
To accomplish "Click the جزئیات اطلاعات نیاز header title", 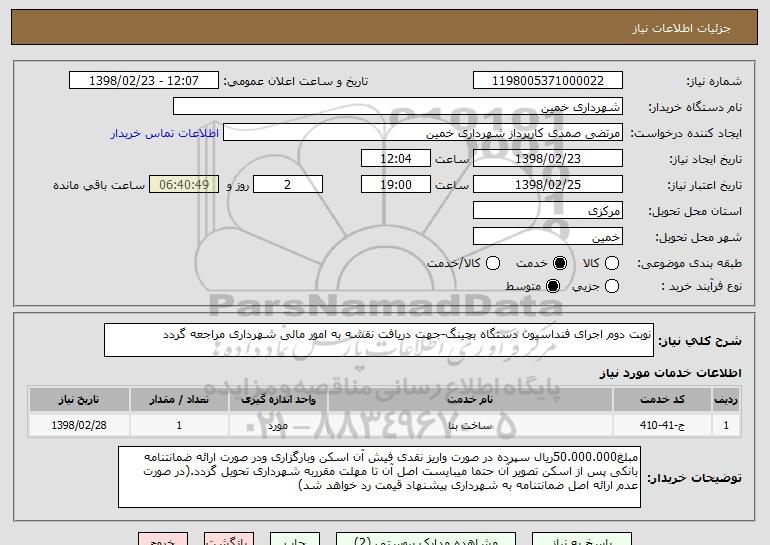I will click(681, 28).
